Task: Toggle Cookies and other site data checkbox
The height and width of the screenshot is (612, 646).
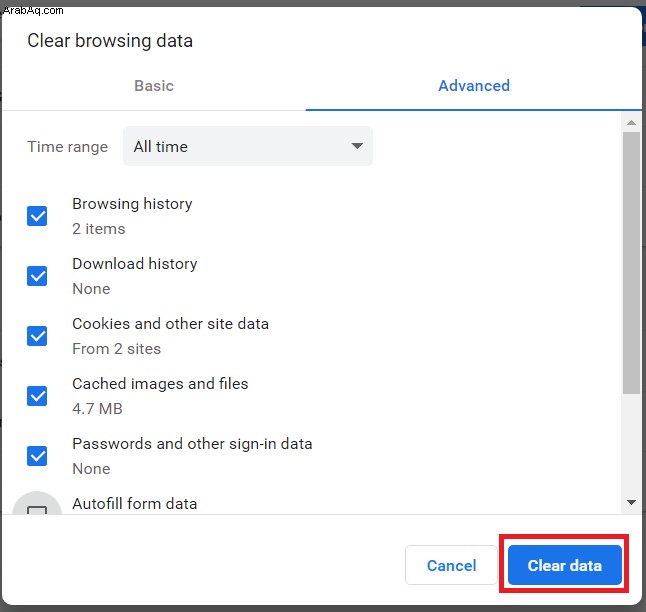Action: click(x=37, y=336)
